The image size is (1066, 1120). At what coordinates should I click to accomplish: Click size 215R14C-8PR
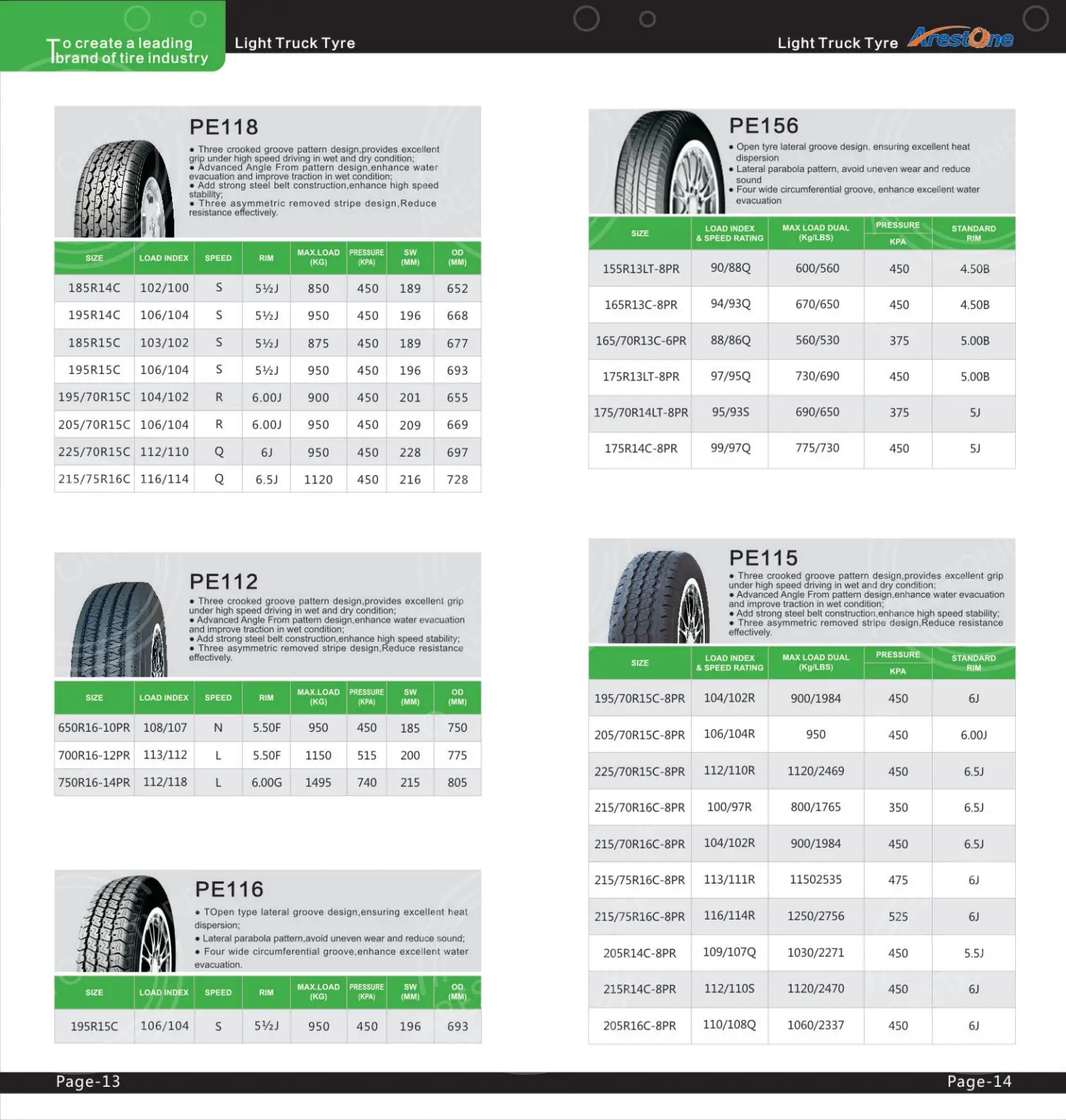coord(639,989)
